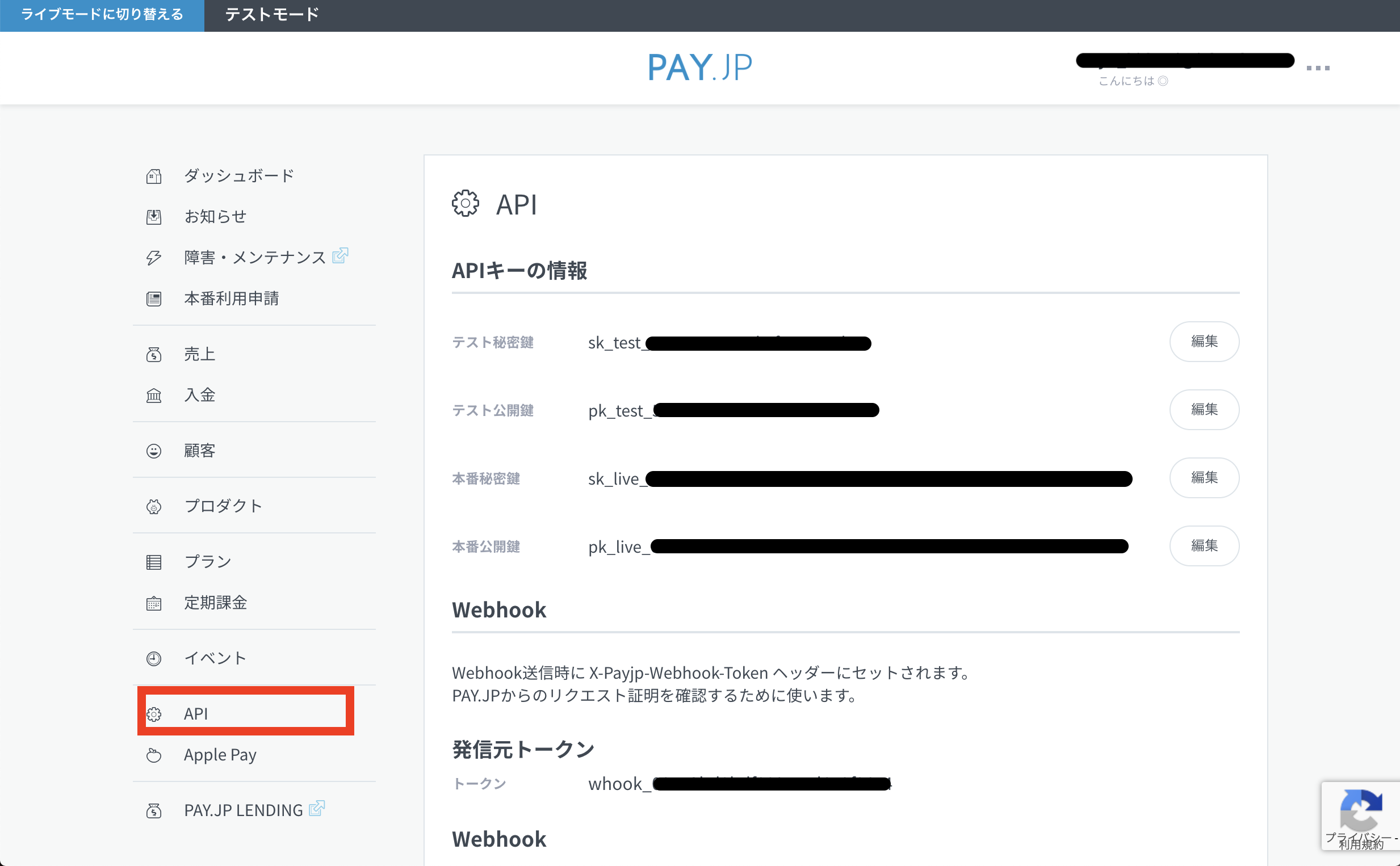Screen dimensions: 1400x866
Task: Click the 発信元トークン heading
Action: pos(523,749)
